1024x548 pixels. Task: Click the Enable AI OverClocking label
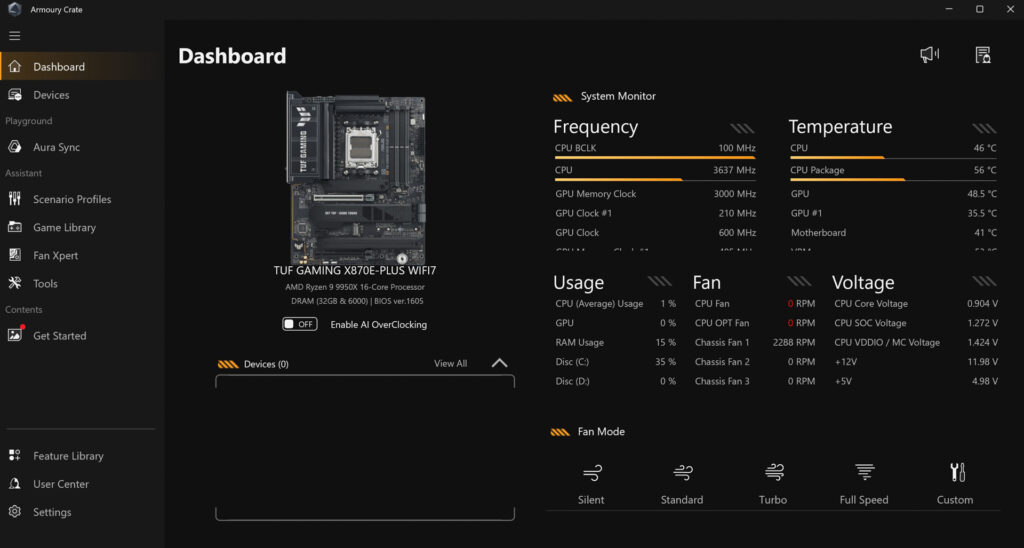click(x=378, y=325)
